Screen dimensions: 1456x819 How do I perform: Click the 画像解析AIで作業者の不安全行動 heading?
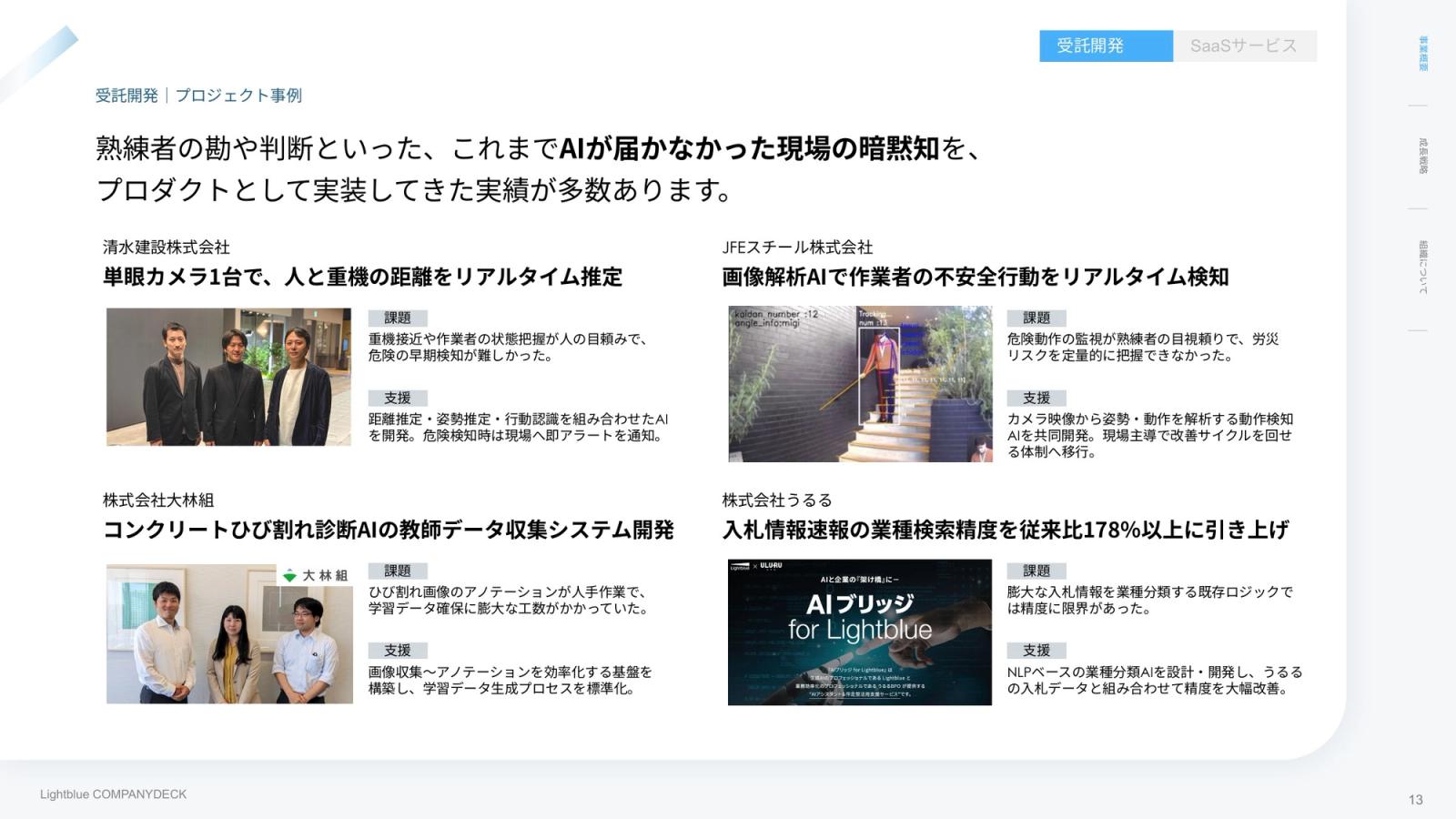pos(976,277)
